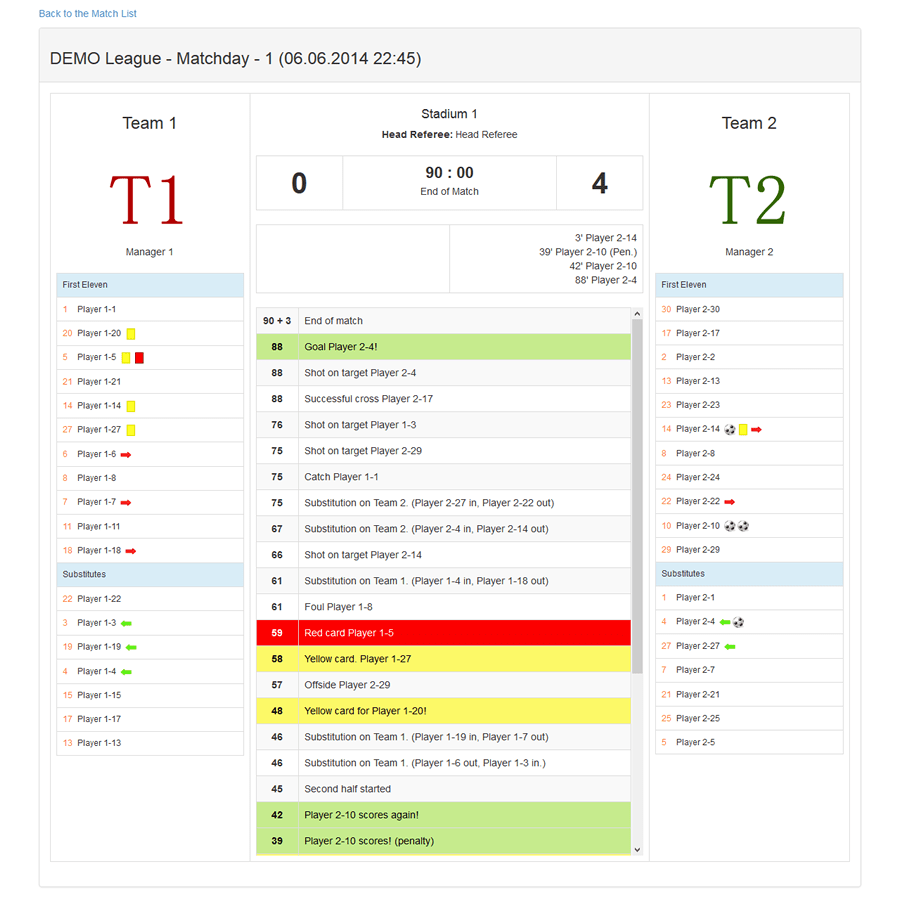This screenshot has height=900, width=900.
Task: Click the Back to the Match List link
Action: pos(87,13)
